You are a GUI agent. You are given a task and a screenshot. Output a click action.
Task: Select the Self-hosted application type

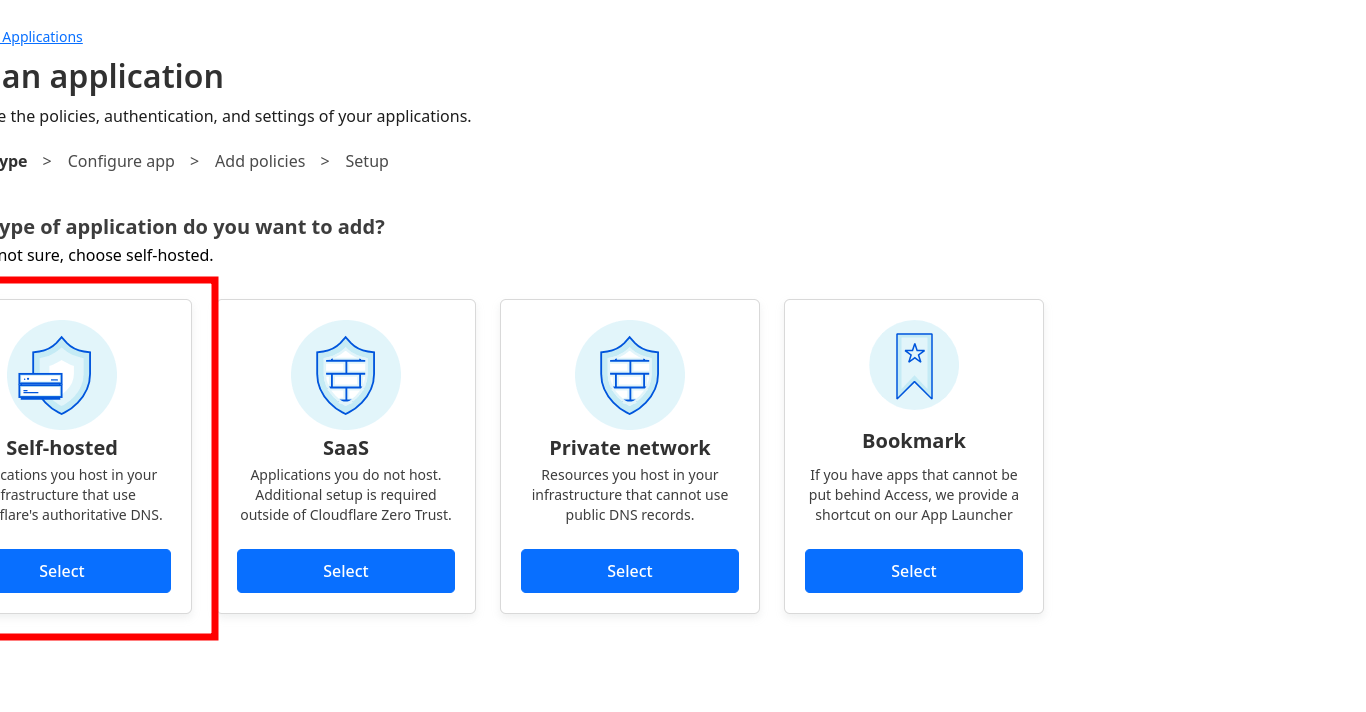pyautogui.click(x=61, y=570)
